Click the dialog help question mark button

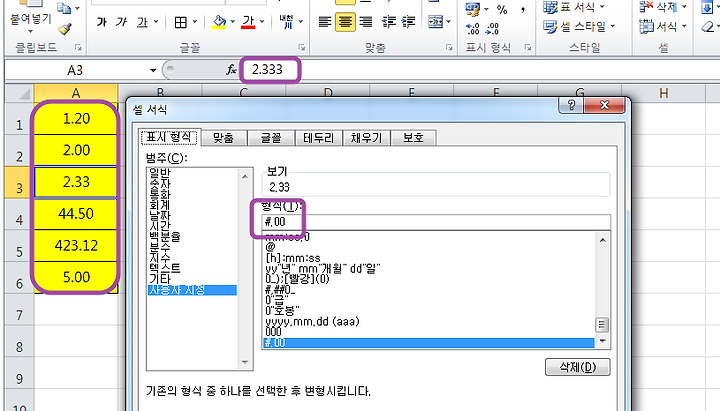tap(571, 105)
